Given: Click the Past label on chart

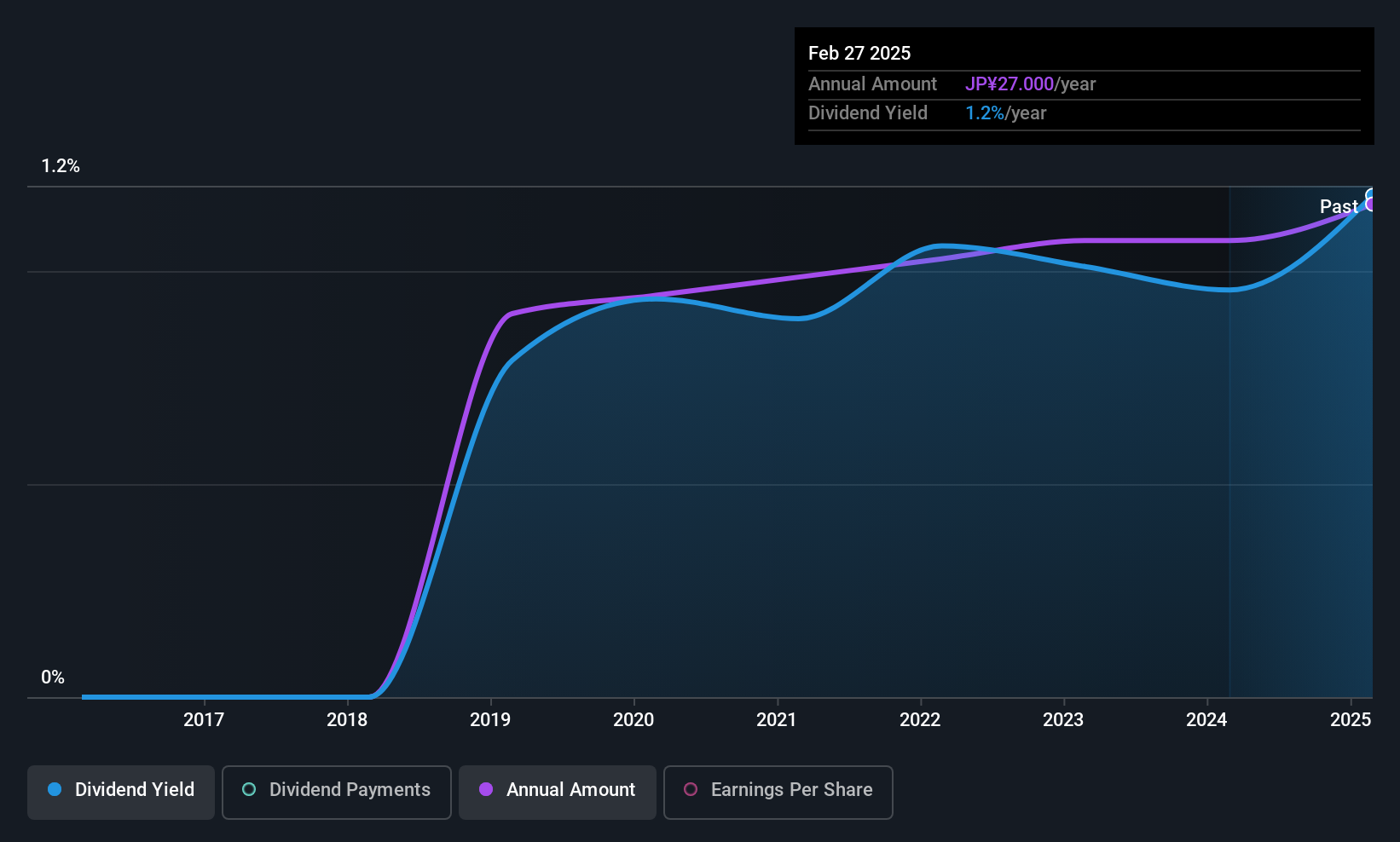Looking at the screenshot, I should (x=1339, y=206).
